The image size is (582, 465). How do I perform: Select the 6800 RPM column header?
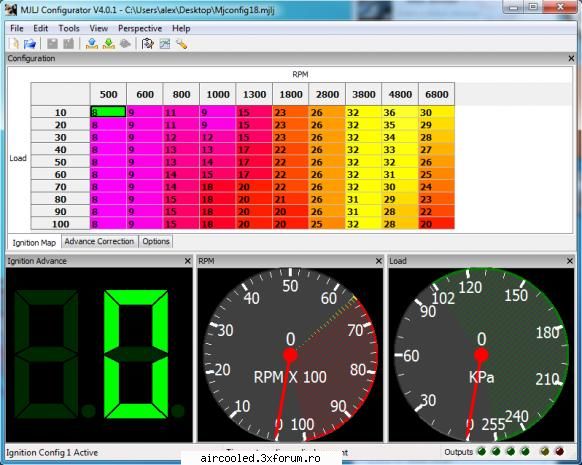(x=436, y=94)
